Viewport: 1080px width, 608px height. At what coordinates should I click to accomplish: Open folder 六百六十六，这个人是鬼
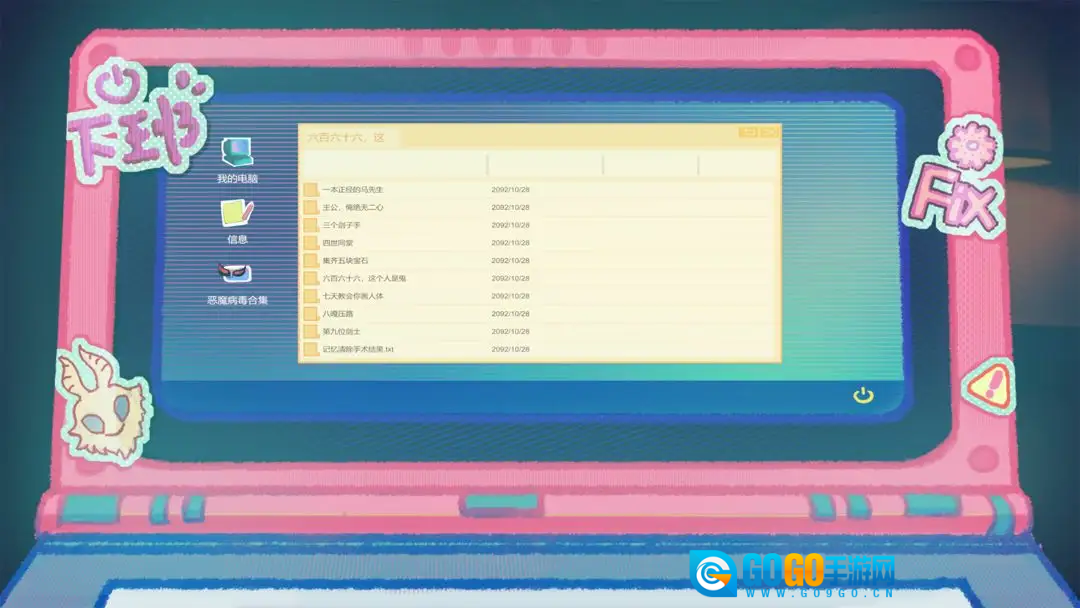click(364, 278)
